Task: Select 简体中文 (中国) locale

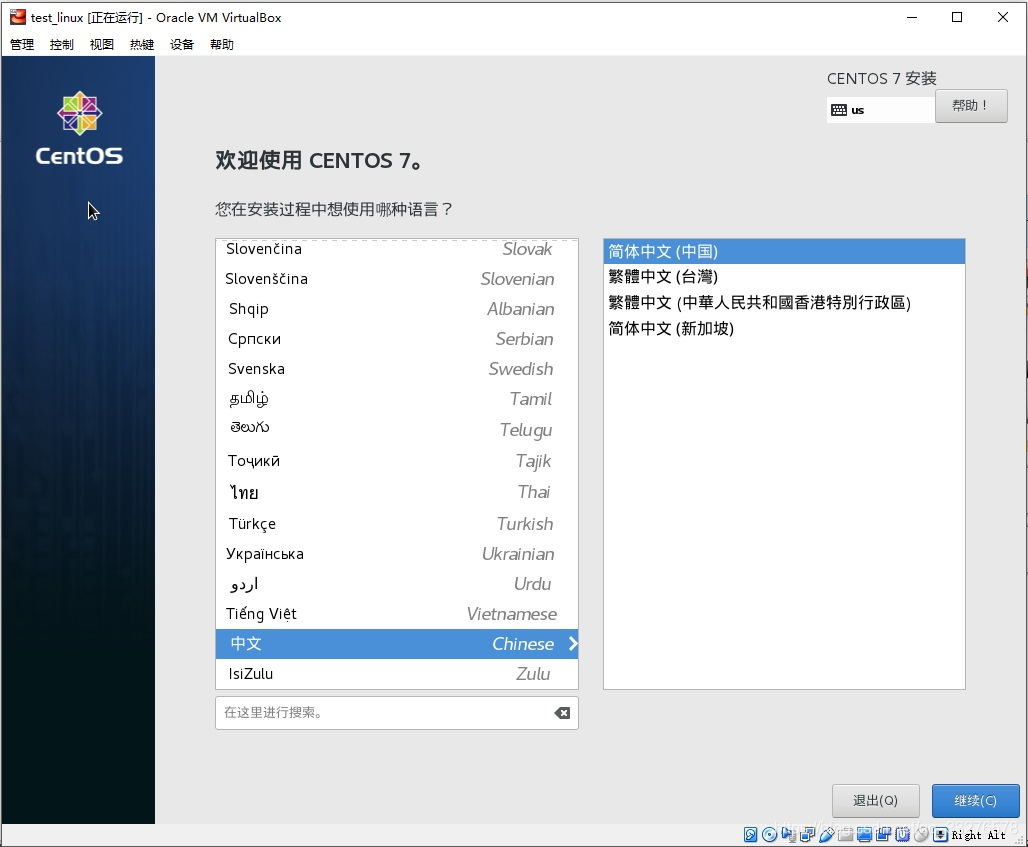Action: pyautogui.click(x=784, y=252)
